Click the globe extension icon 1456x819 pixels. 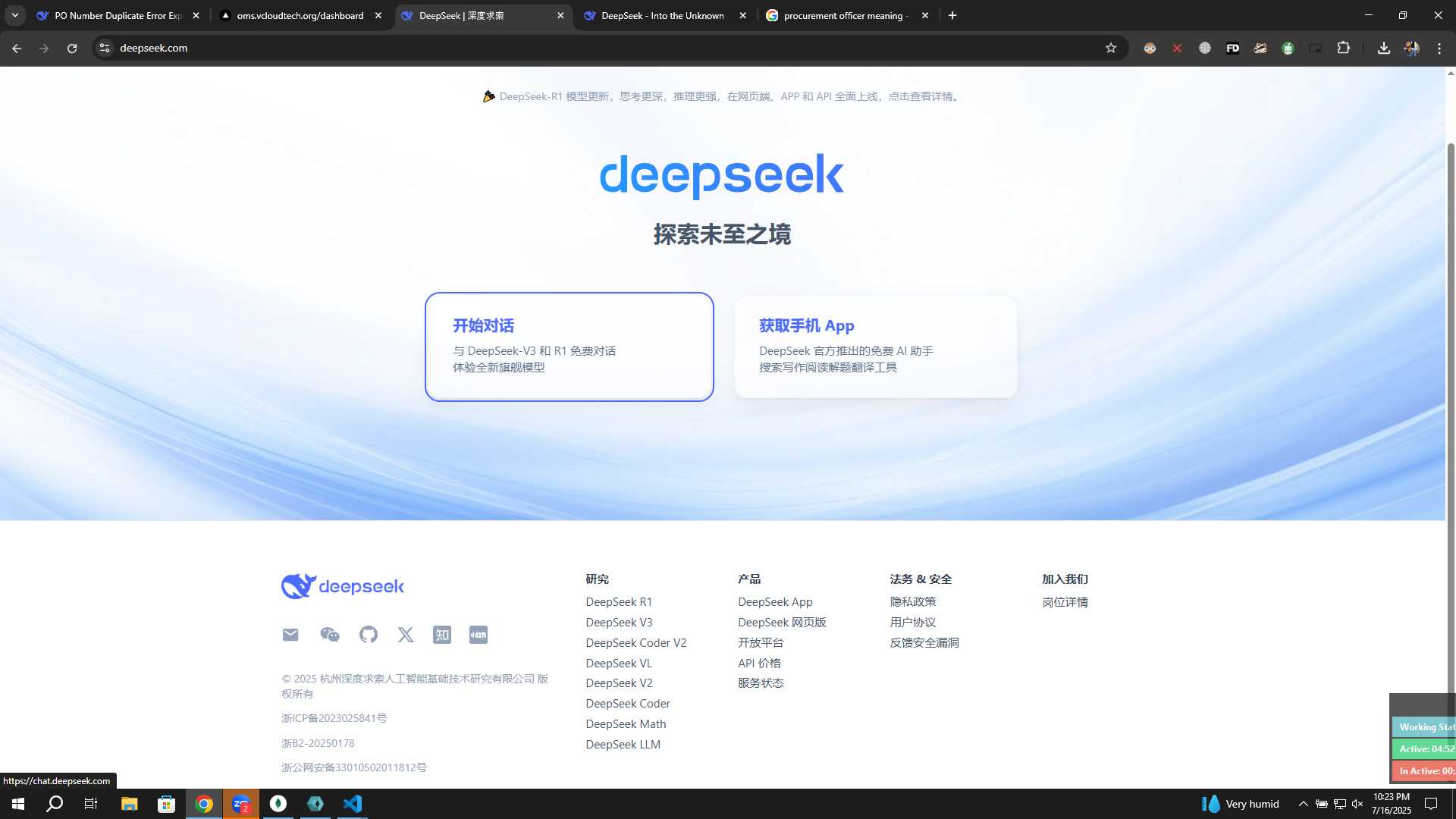pyautogui.click(x=1205, y=48)
